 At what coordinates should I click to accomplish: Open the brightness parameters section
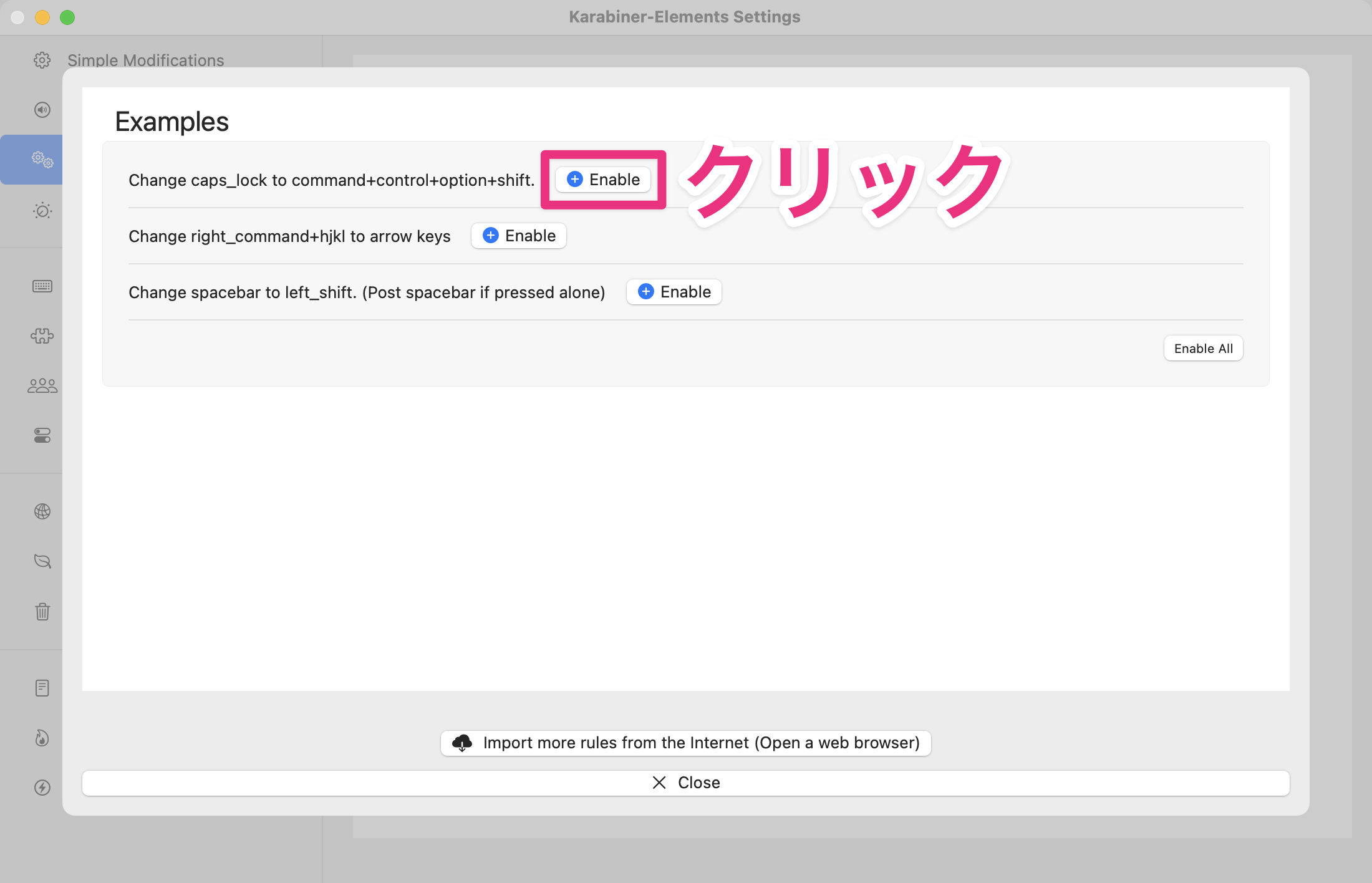click(42, 211)
